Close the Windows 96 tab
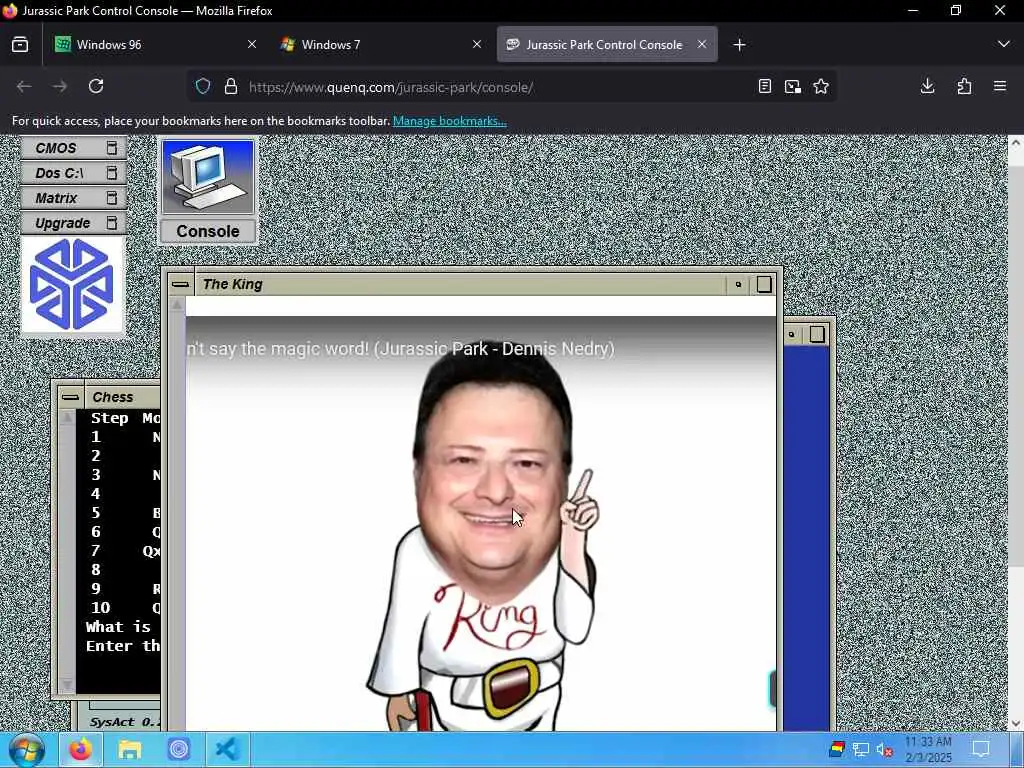The image size is (1024, 768). click(x=251, y=44)
